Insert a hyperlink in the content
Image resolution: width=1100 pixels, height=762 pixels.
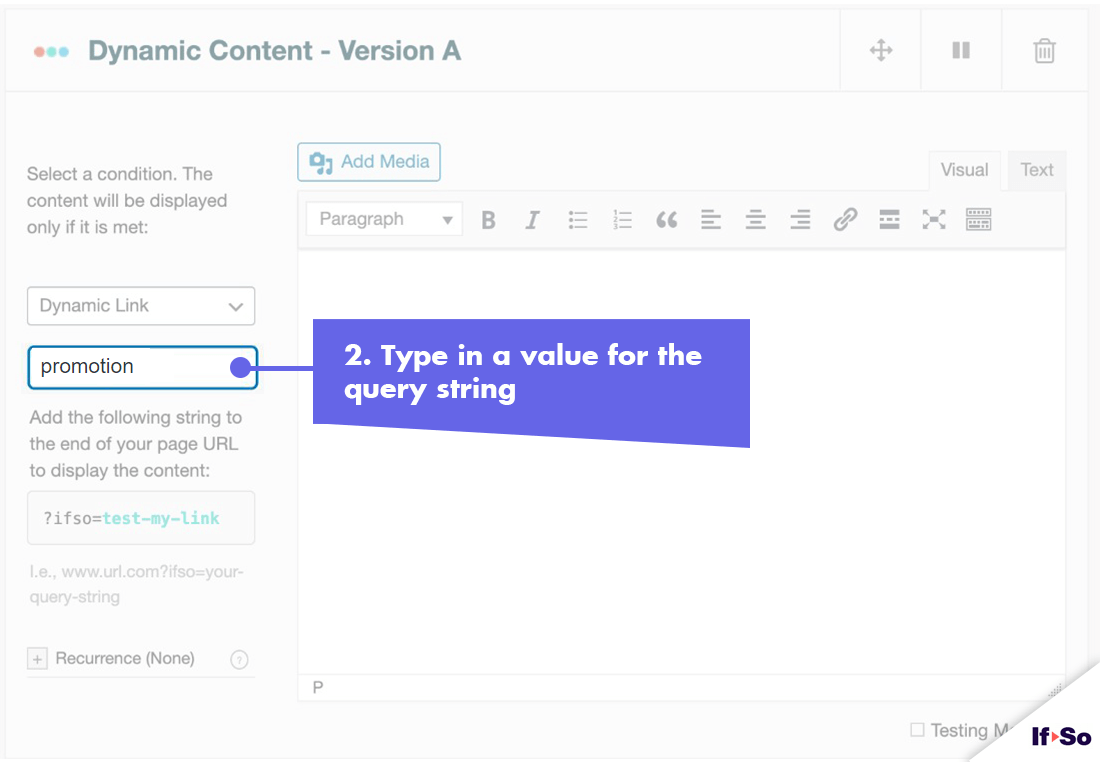[845, 219]
